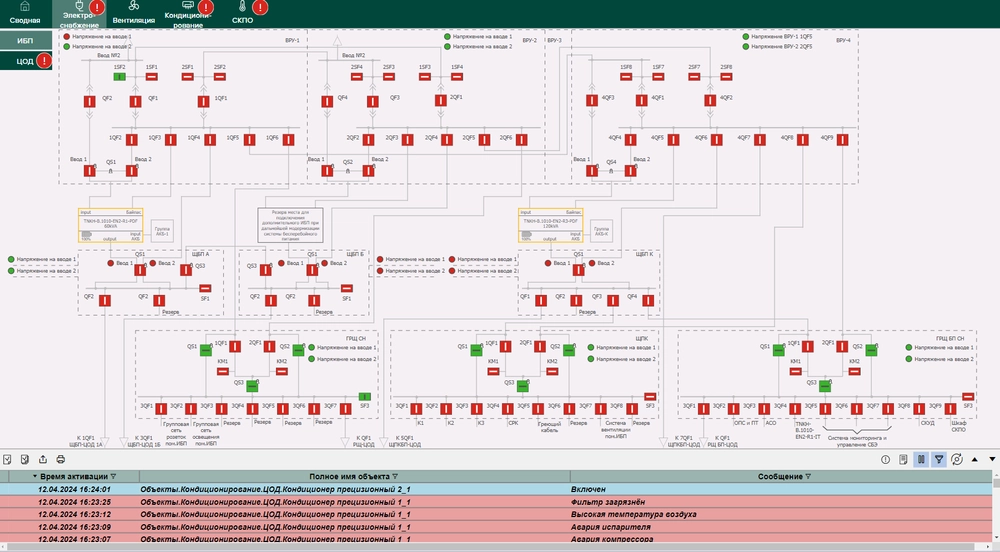Click the alarm info circle icon
The height and width of the screenshot is (552, 1000).
click(885, 459)
